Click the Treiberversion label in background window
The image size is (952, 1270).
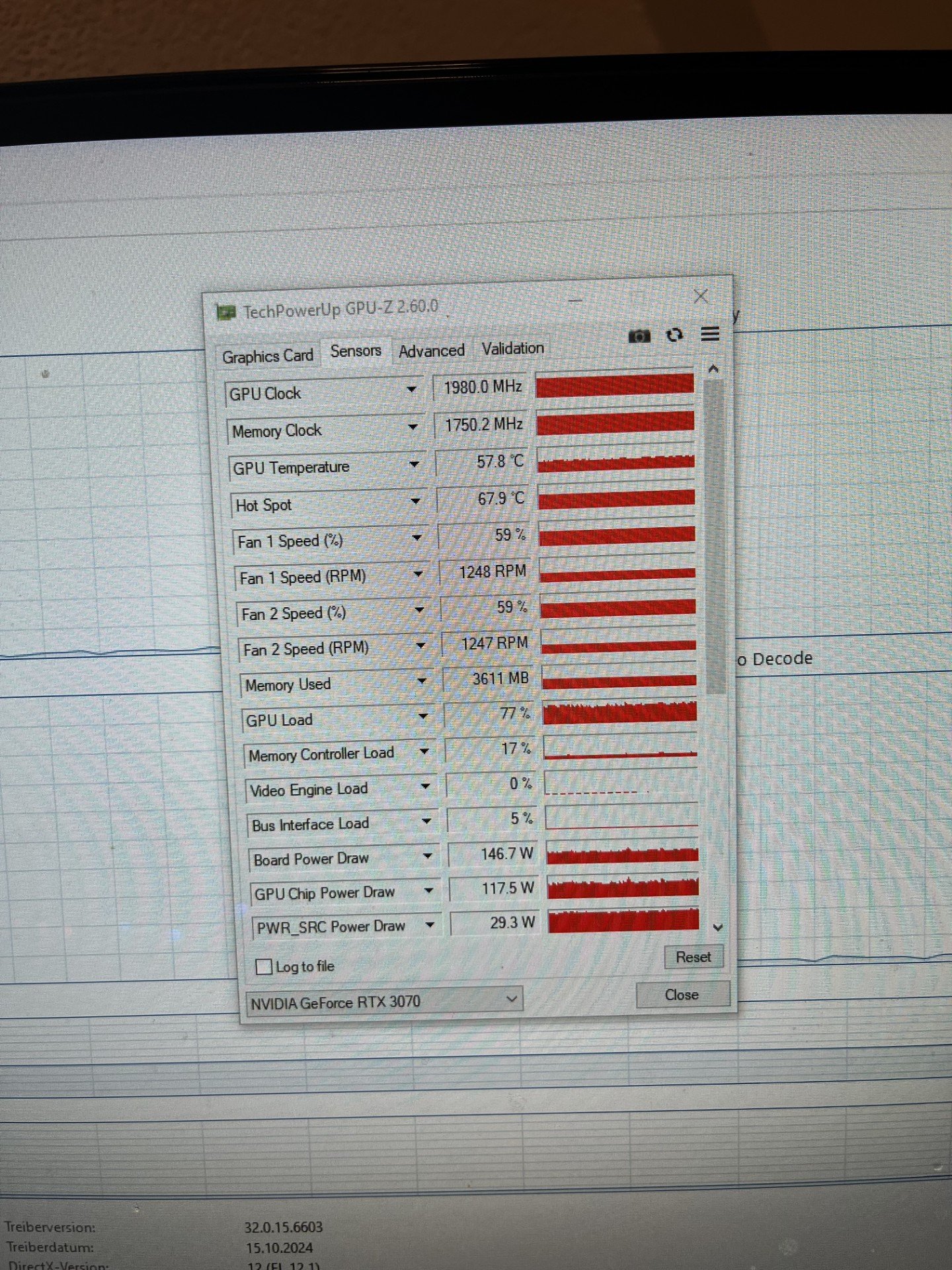click(x=50, y=1228)
